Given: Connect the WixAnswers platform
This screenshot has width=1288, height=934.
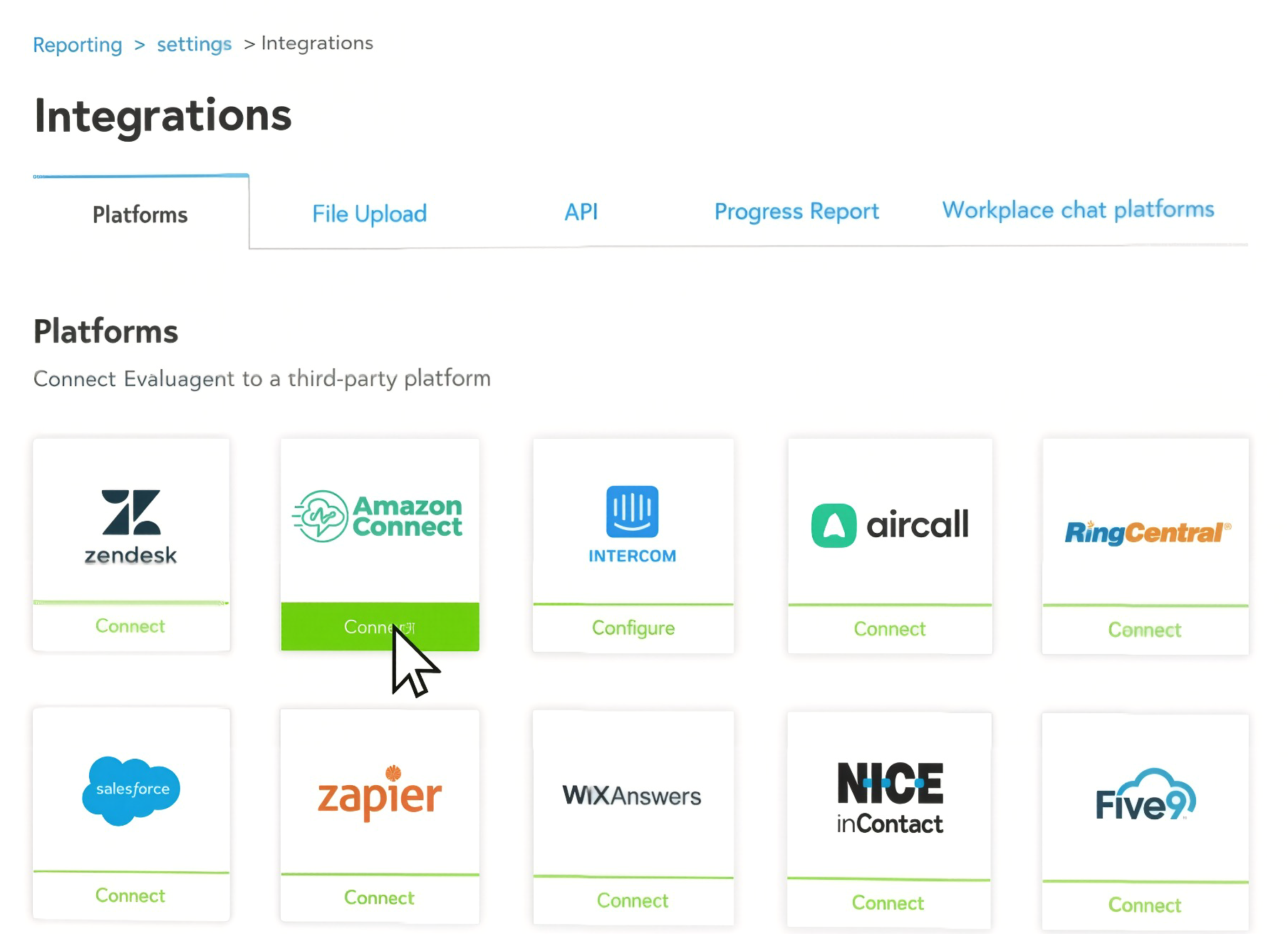Looking at the screenshot, I should [633, 901].
